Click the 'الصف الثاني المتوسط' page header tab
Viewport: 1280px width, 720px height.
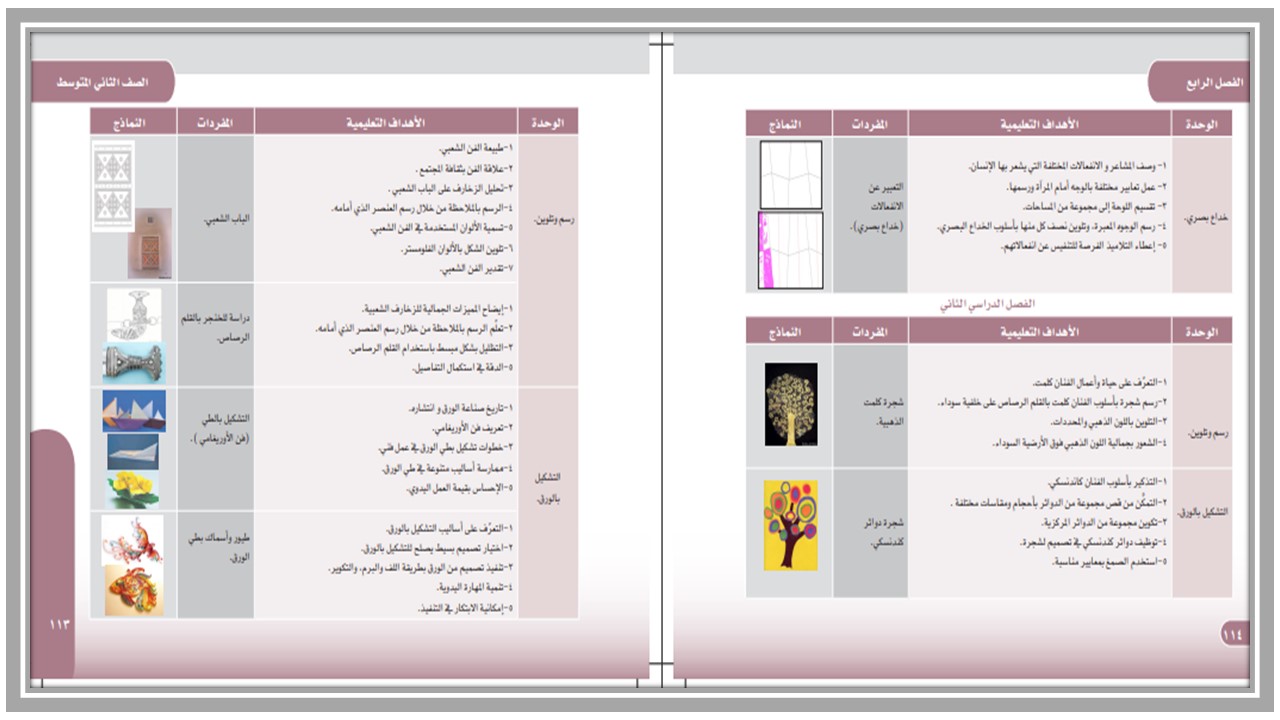tap(102, 81)
